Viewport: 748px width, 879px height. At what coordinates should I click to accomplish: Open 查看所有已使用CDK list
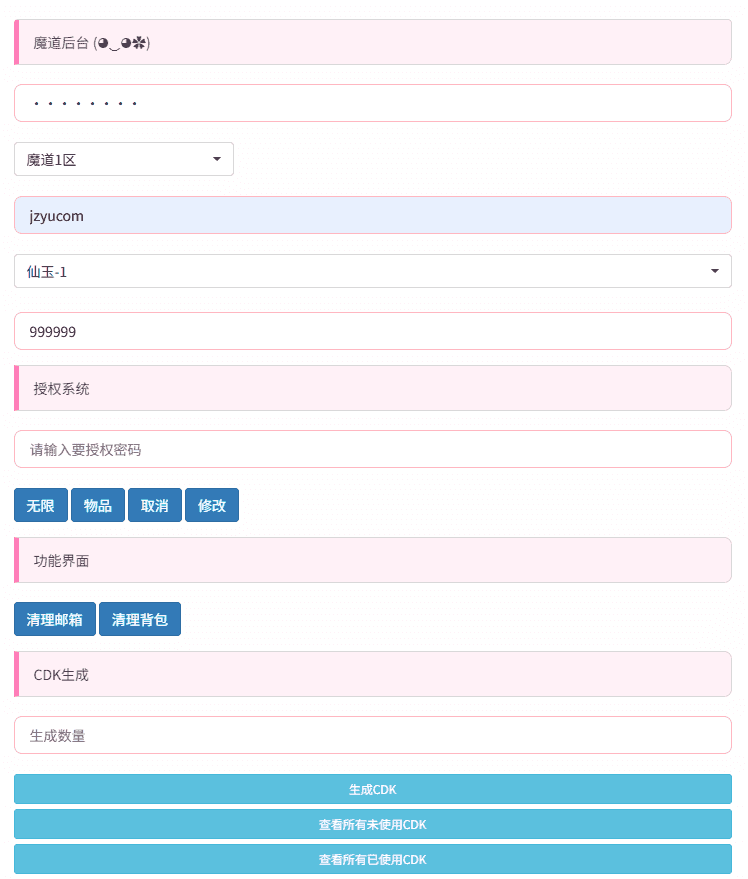tap(372, 859)
